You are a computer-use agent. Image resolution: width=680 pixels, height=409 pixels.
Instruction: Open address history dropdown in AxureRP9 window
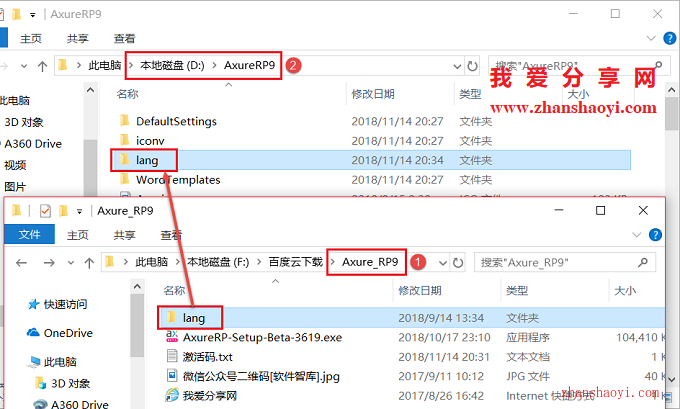pos(457,66)
